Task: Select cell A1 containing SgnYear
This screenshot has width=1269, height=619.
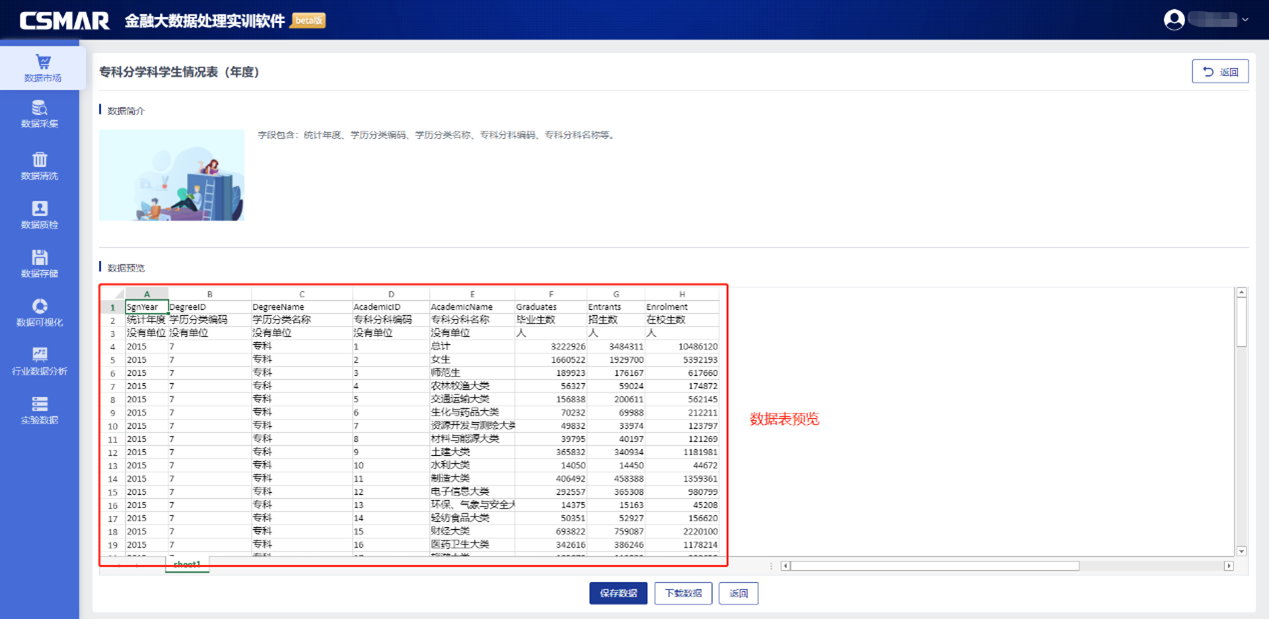Action: coord(146,307)
